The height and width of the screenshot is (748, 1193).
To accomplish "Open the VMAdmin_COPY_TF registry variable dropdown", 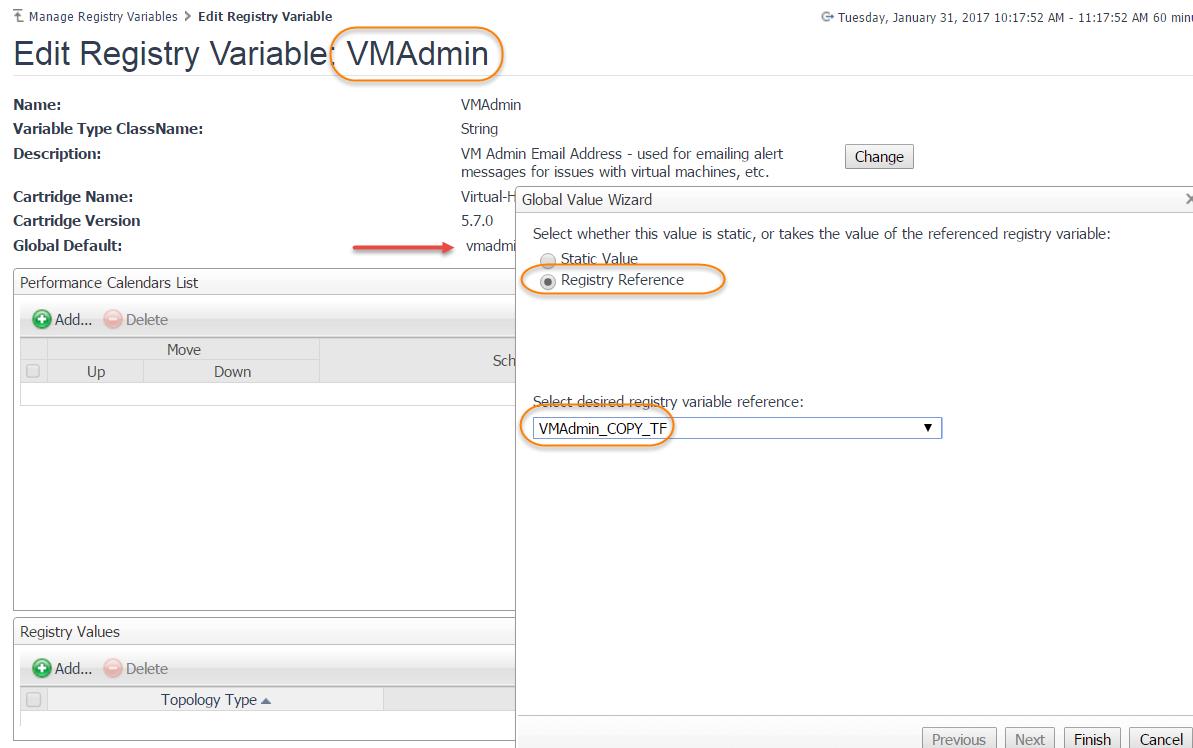I will pos(927,428).
